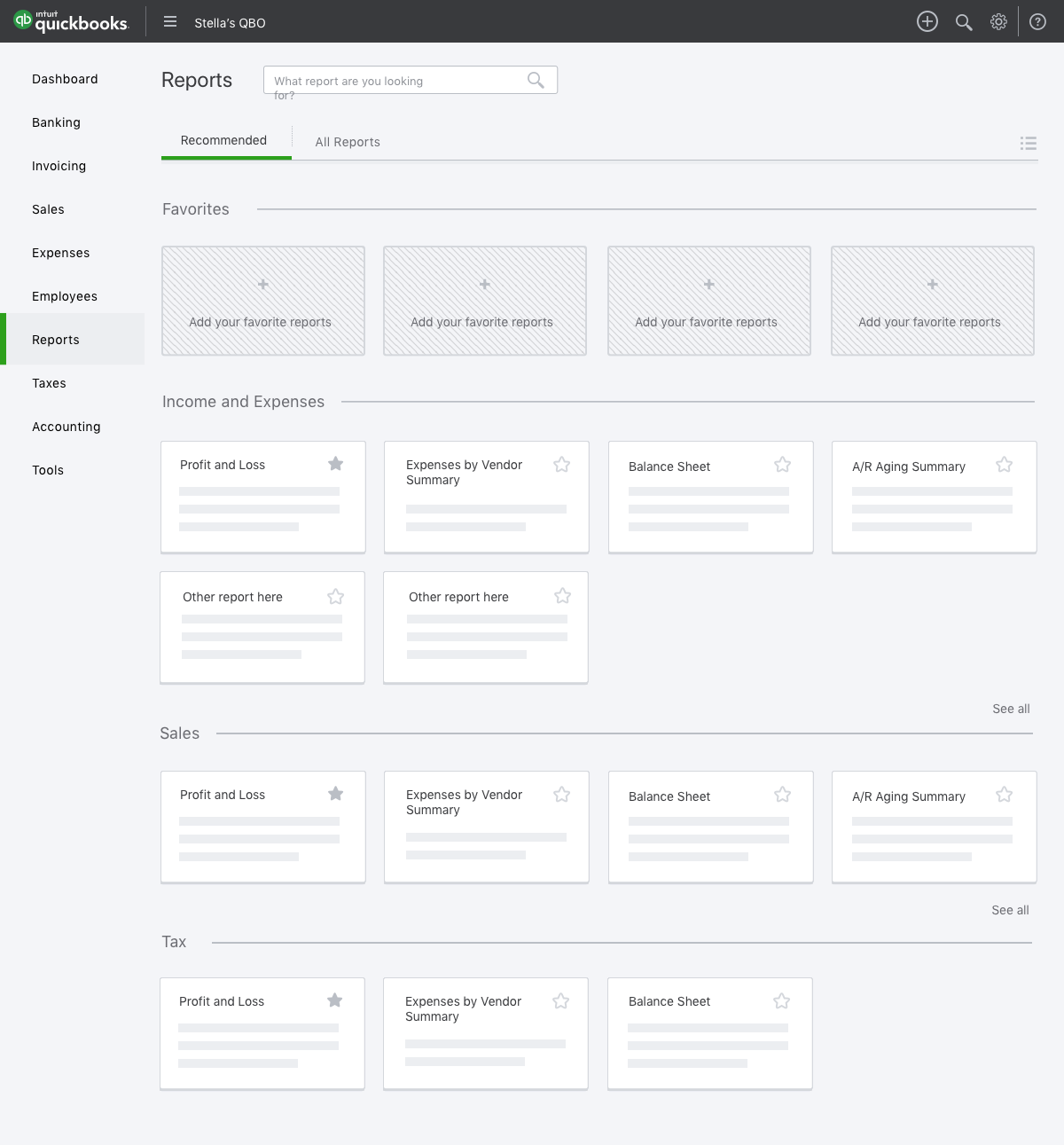Open the Employees page in the sidebar
The image size is (1064, 1145).
point(65,296)
